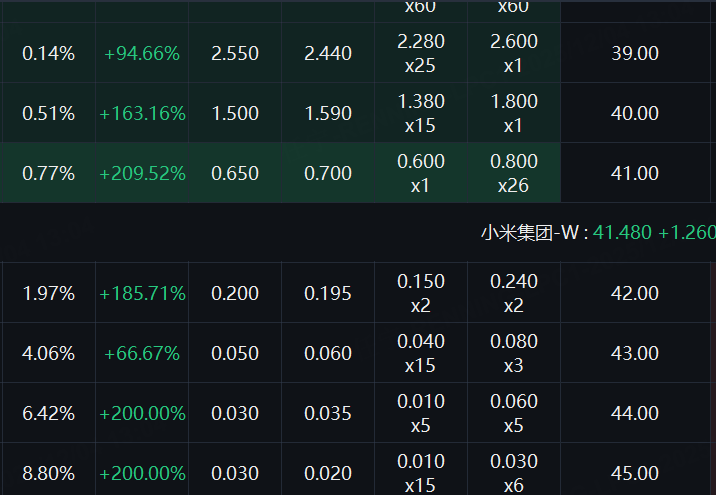Click the 2.600 x1 ask quote

(514, 53)
